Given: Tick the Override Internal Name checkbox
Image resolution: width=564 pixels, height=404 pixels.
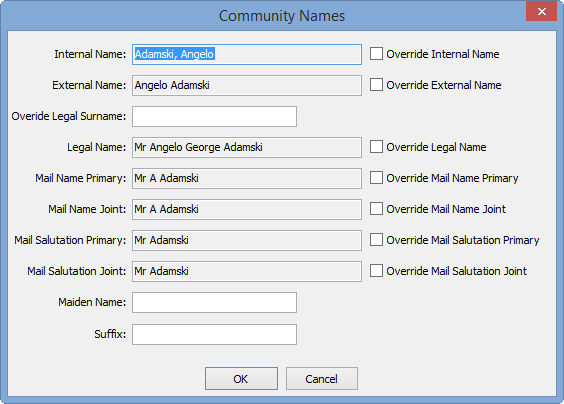Looking at the screenshot, I should coord(376,54).
